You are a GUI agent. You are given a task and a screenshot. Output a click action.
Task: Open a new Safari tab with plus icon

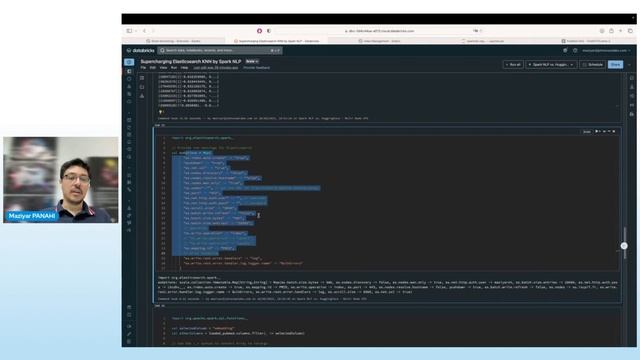(x=620, y=31)
